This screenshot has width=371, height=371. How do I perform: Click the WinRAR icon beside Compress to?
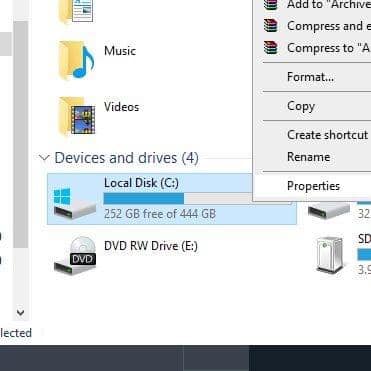270,48
